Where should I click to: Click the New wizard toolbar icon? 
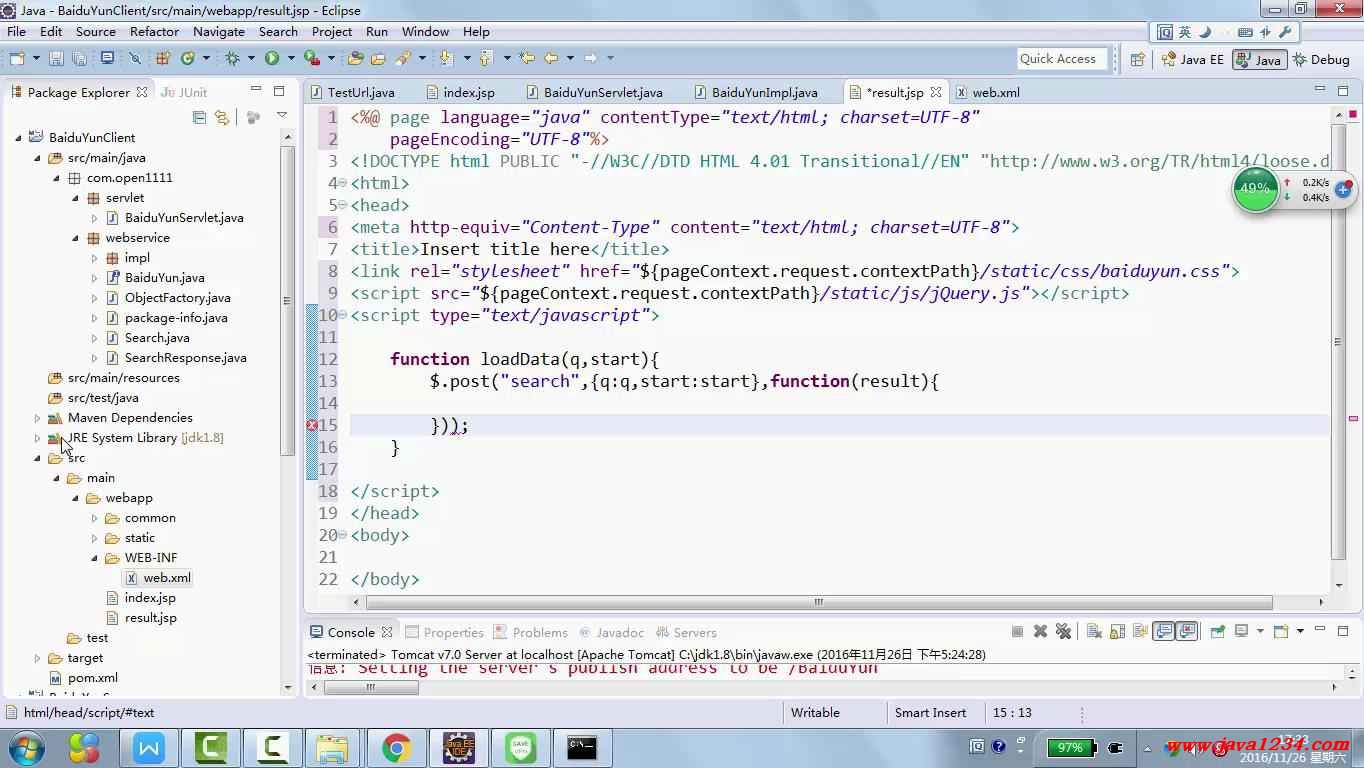(x=17, y=59)
